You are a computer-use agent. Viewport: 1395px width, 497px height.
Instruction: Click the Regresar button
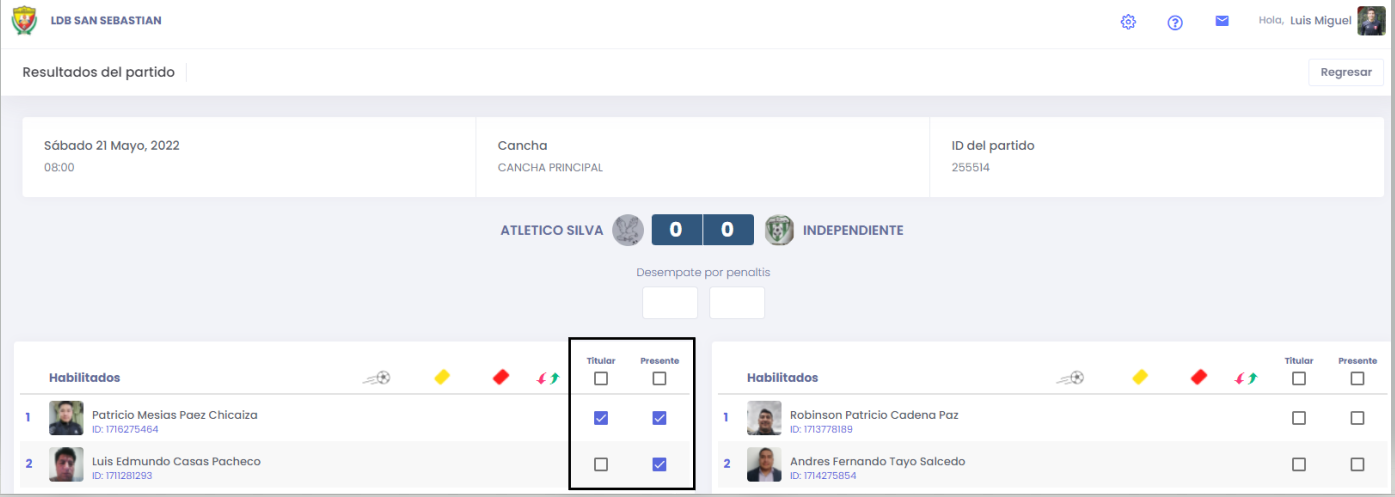coord(1346,72)
